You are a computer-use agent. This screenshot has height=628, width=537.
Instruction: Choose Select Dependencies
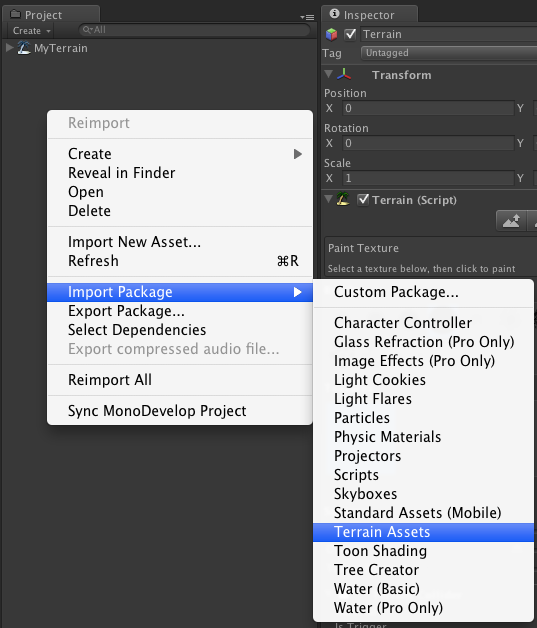click(180, 330)
